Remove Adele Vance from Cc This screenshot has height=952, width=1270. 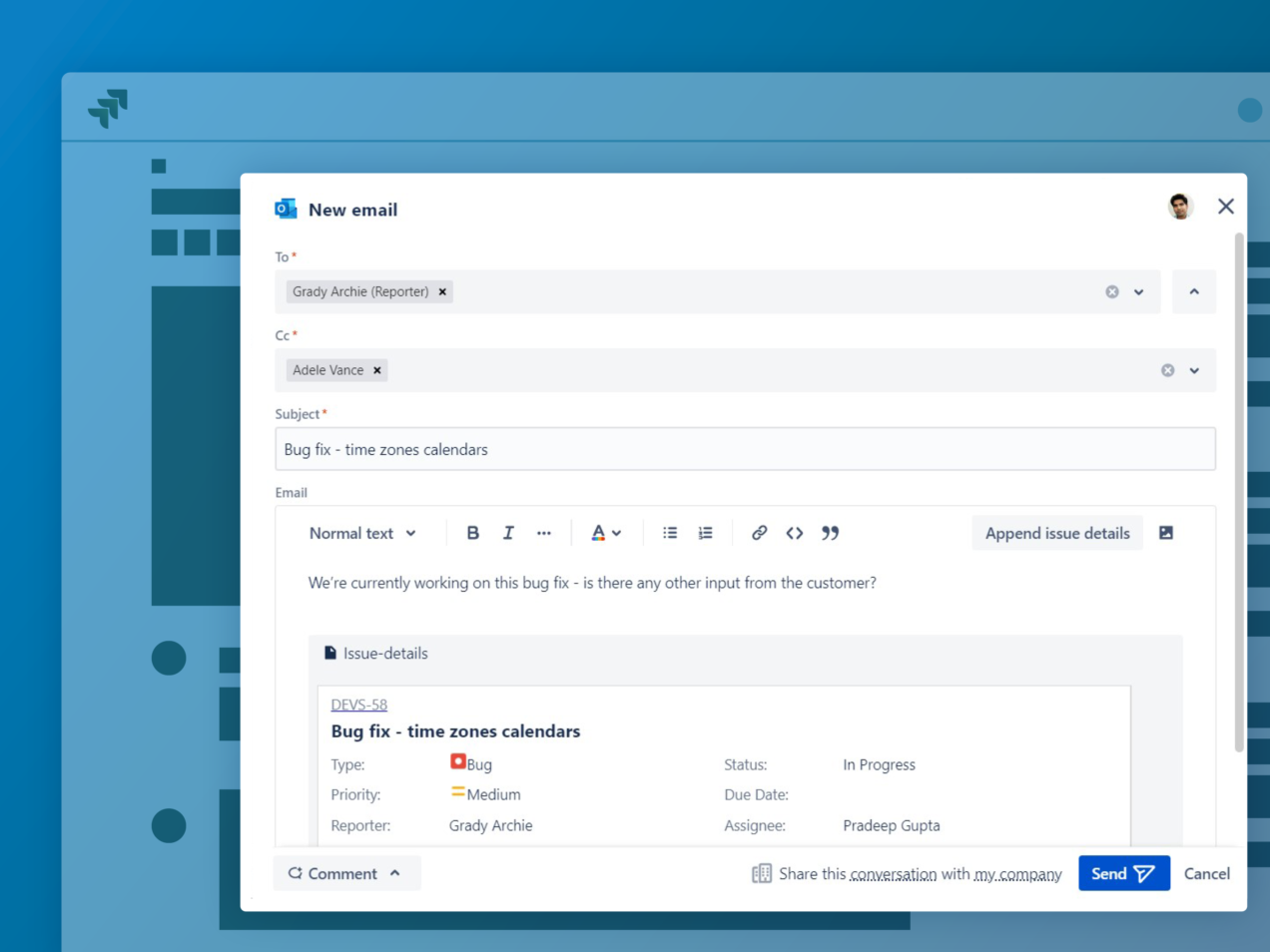coord(377,370)
